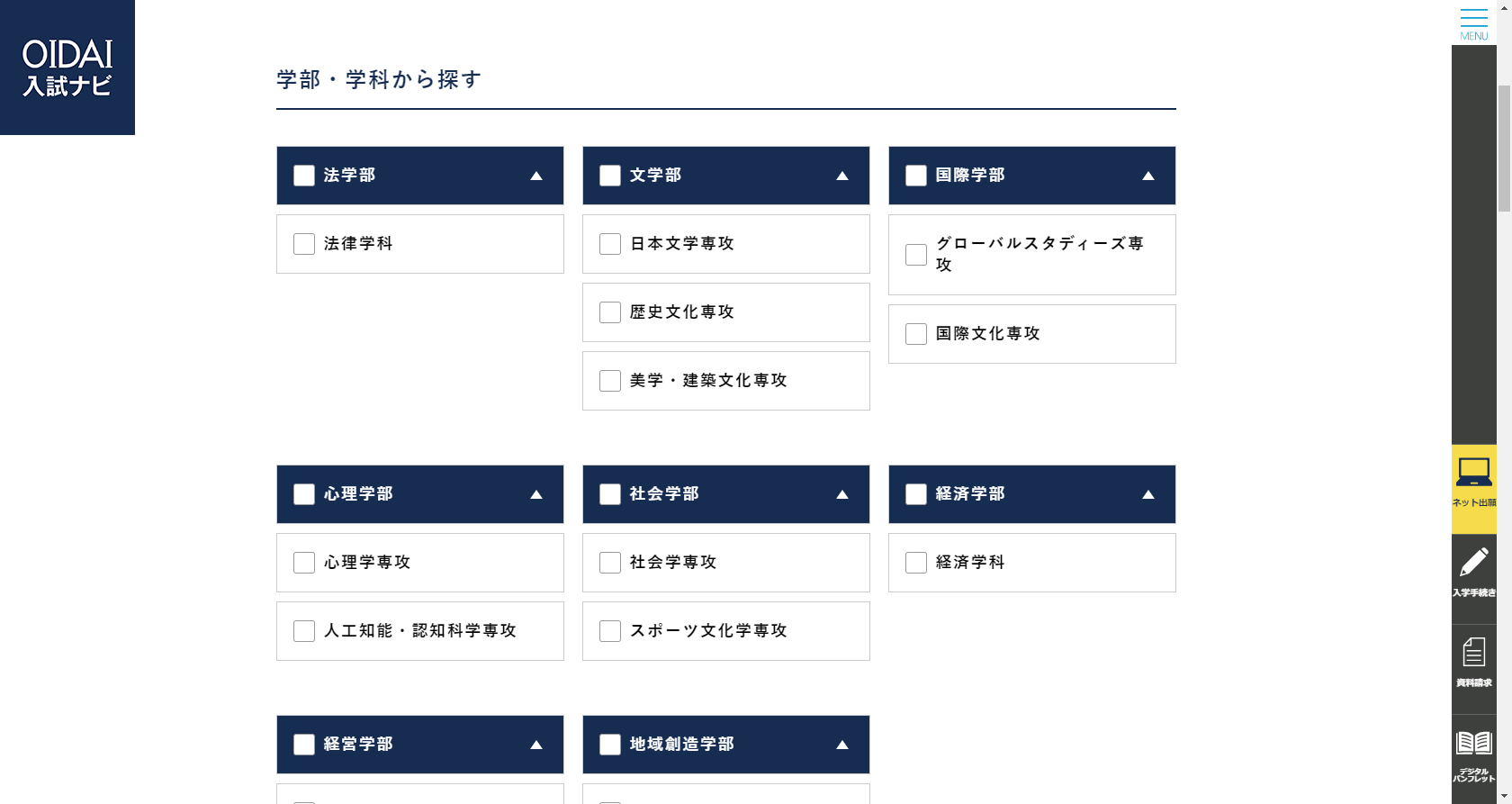Select all with the 国際学部 header checkbox

(x=916, y=176)
